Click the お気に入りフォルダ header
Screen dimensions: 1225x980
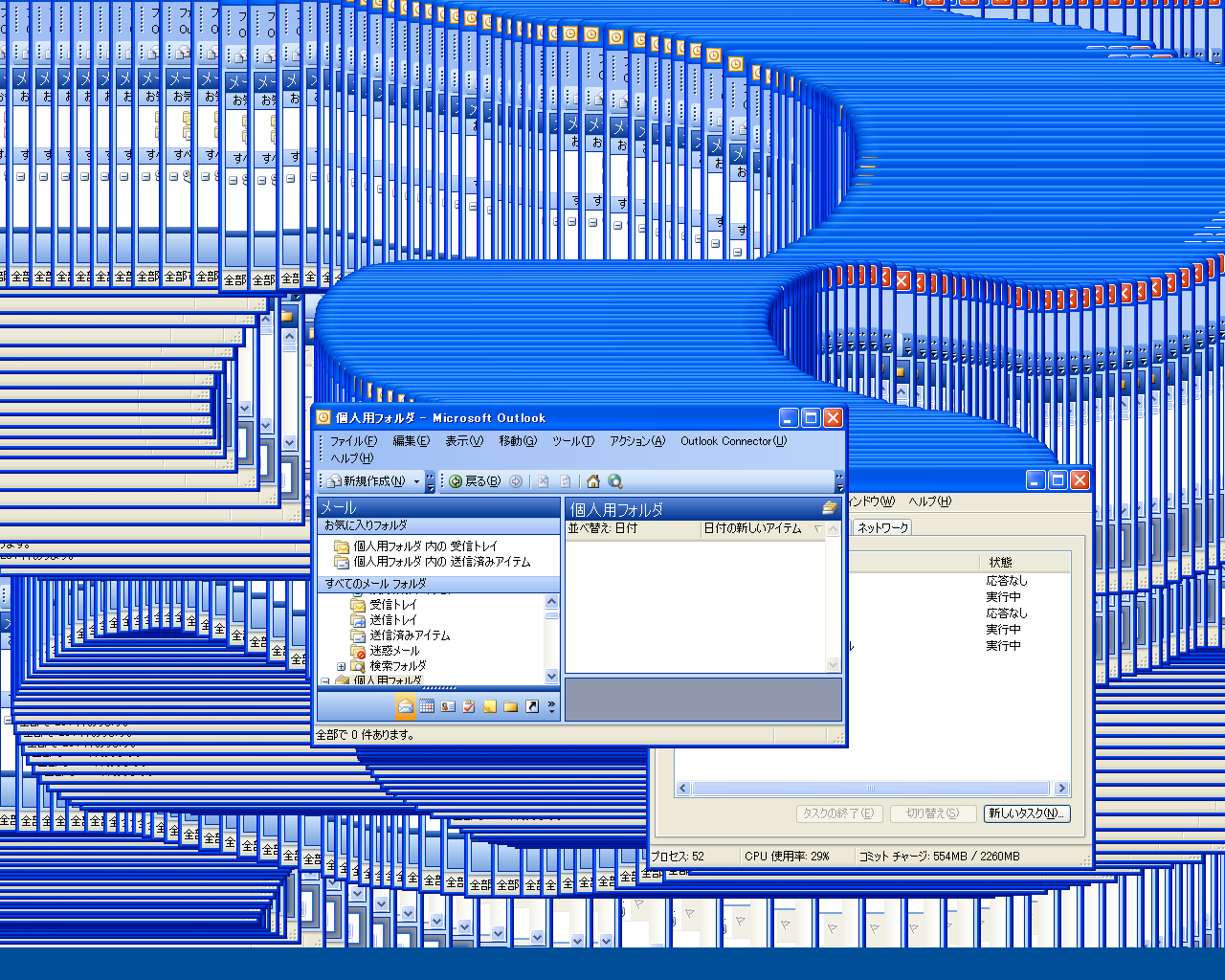439,525
